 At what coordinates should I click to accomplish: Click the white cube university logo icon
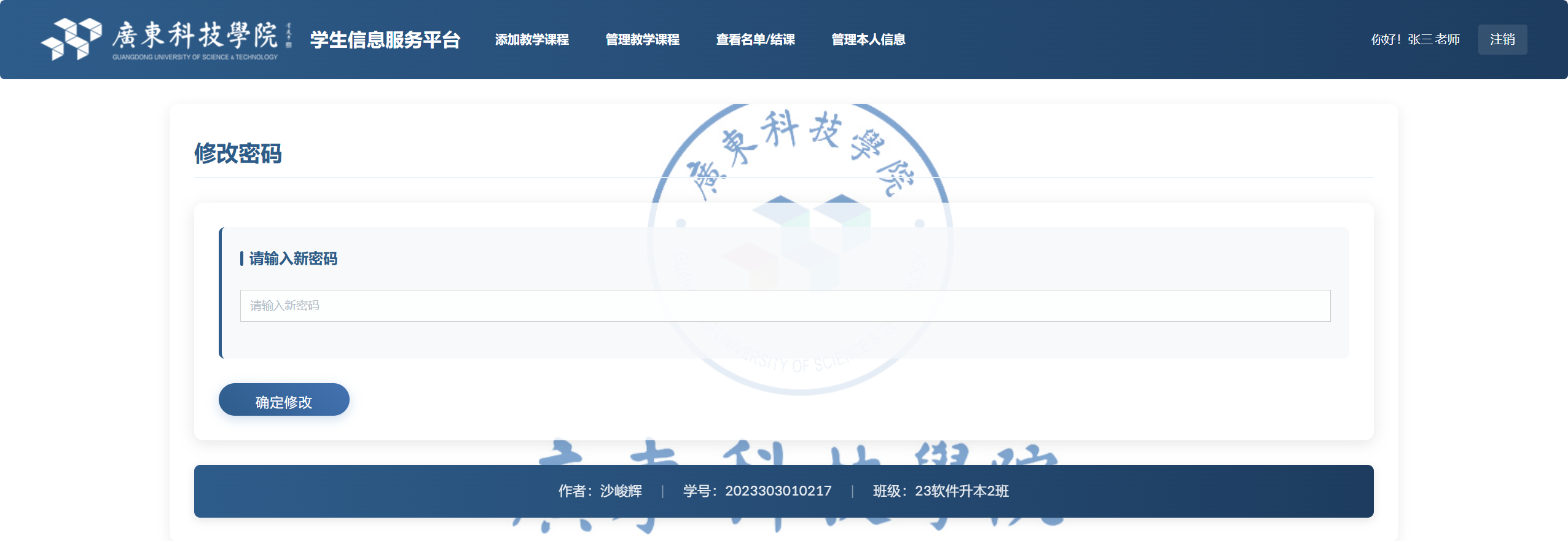pyautogui.click(x=71, y=39)
